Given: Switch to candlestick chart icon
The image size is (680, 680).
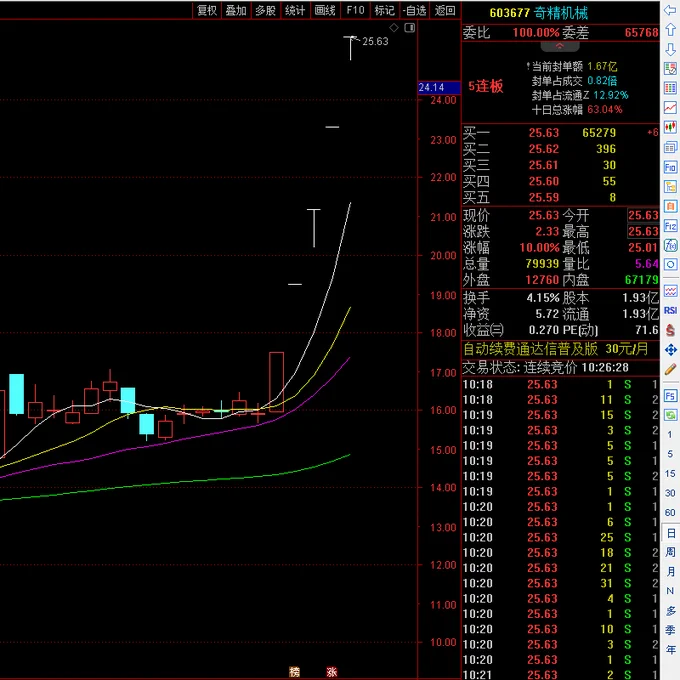Looking at the screenshot, I should 670,127.
